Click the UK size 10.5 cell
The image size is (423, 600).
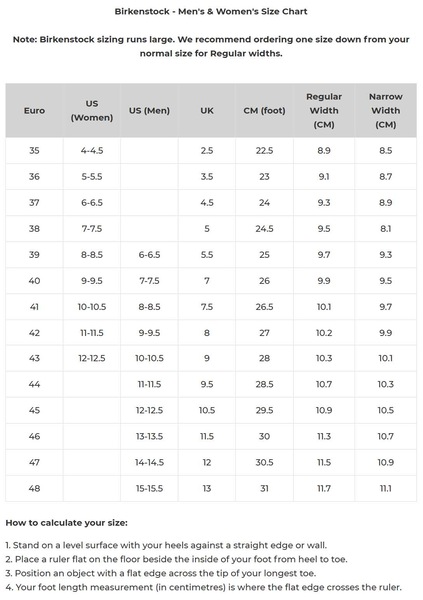pos(207,411)
